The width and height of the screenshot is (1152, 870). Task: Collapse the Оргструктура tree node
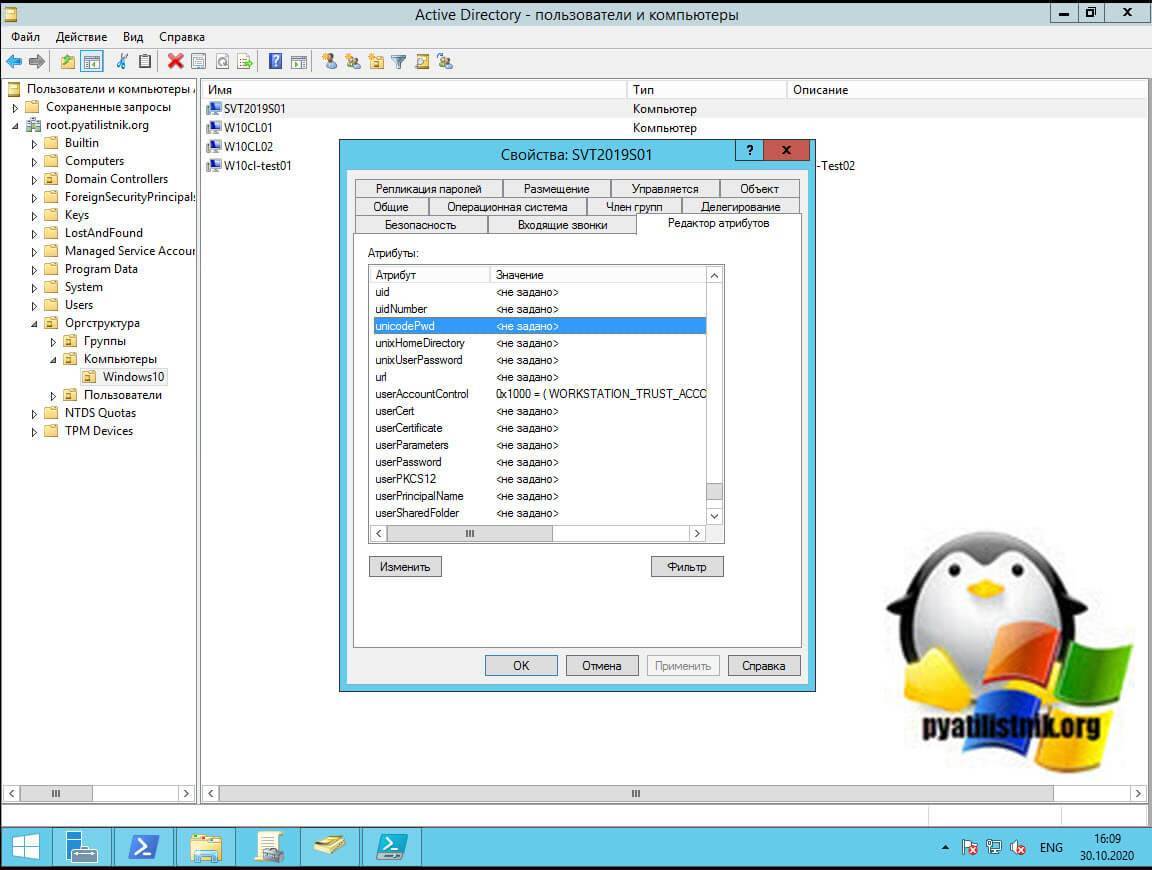(34, 323)
